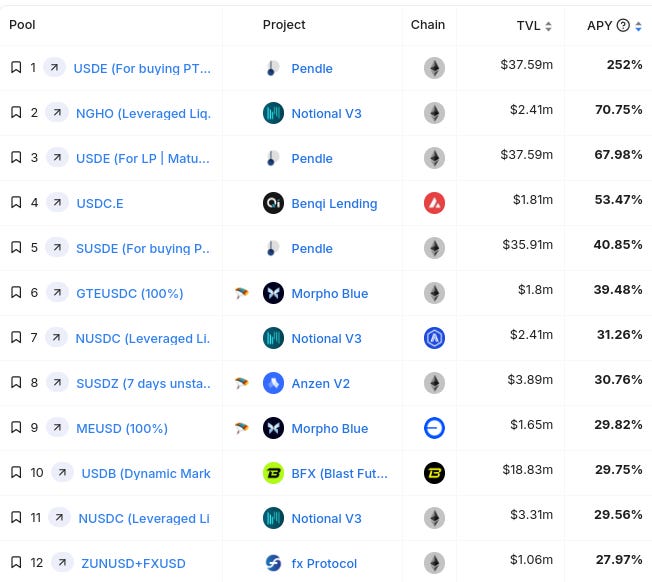Open external link arrow for SUSDZ row

(x=57, y=382)
